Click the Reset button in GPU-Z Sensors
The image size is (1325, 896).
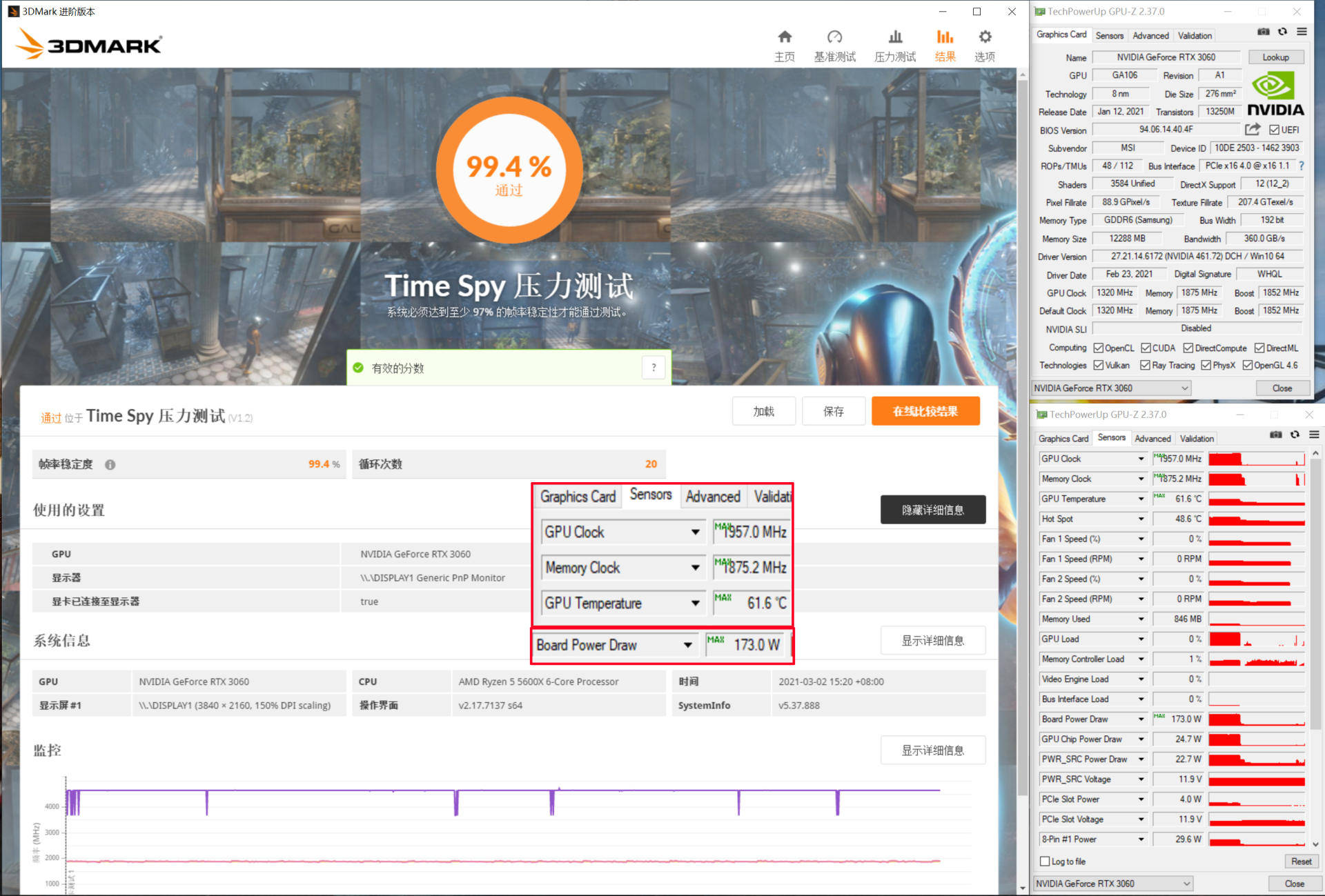1301,862
